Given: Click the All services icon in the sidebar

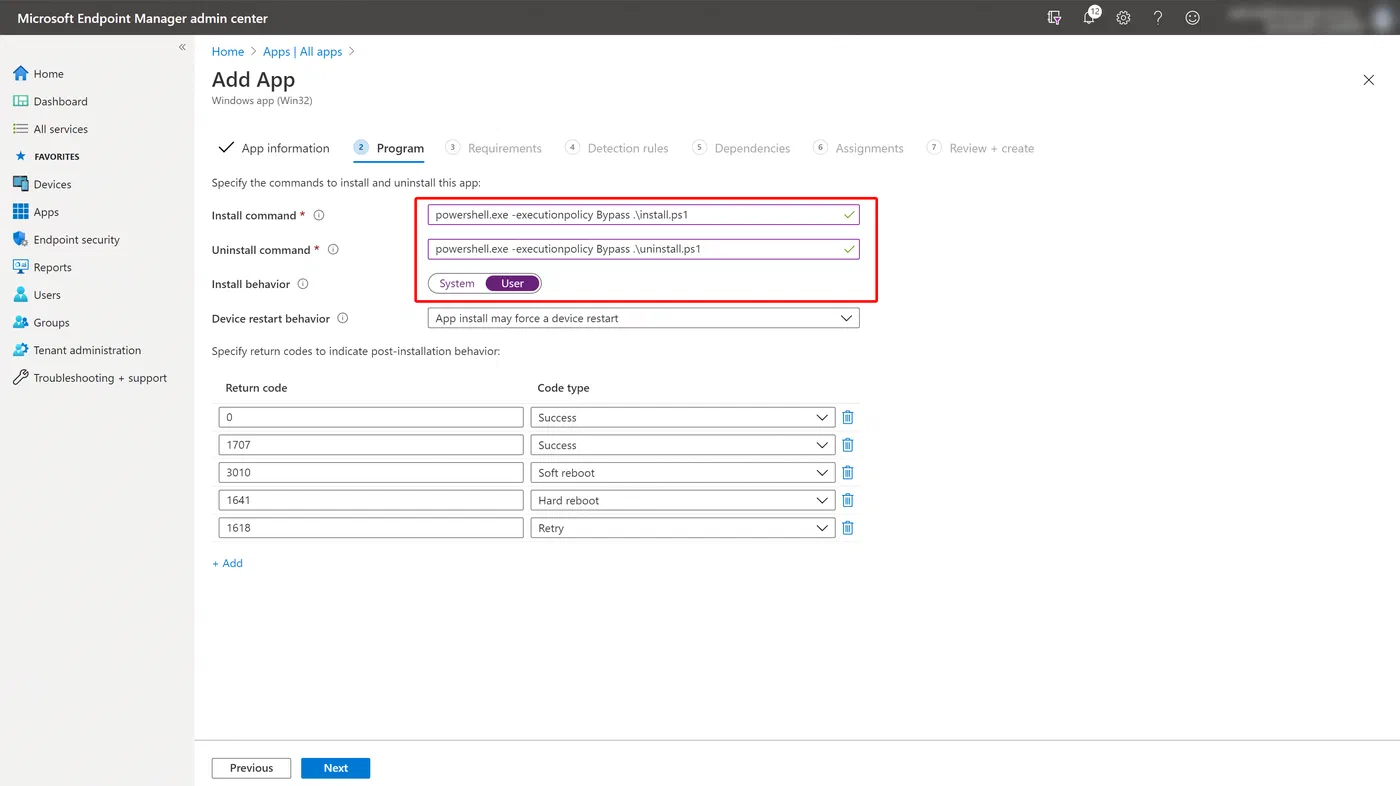Looking at the screenshot, I should [x=20, y=129].
